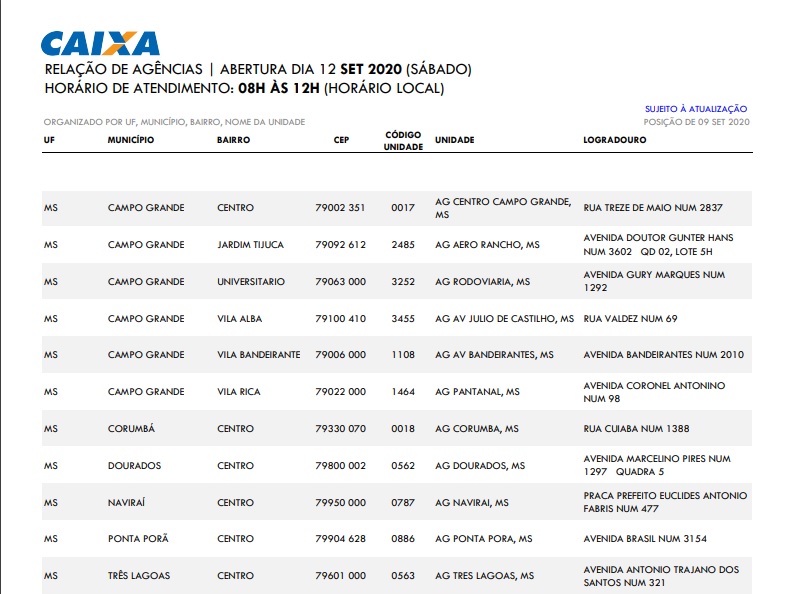This screenshot has width=792, height=594.
Task: Click the 'SUJEITO À ATUALIZAÇÃO' blue text
Action: (x=695, y=109)
